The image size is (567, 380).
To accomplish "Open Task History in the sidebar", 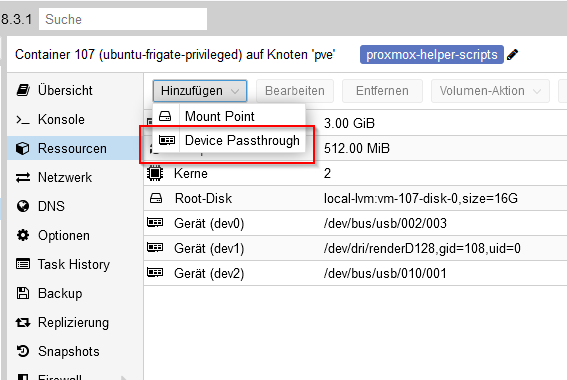I will [63, 264].
